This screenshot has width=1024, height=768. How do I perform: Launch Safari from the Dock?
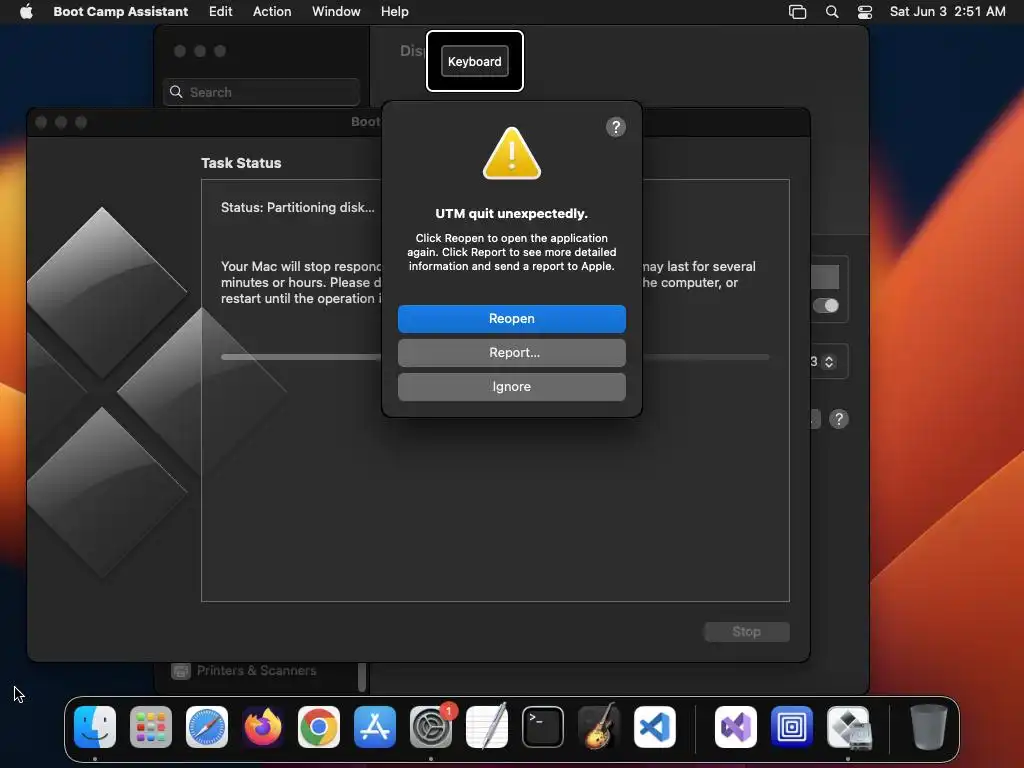(207, 727)
